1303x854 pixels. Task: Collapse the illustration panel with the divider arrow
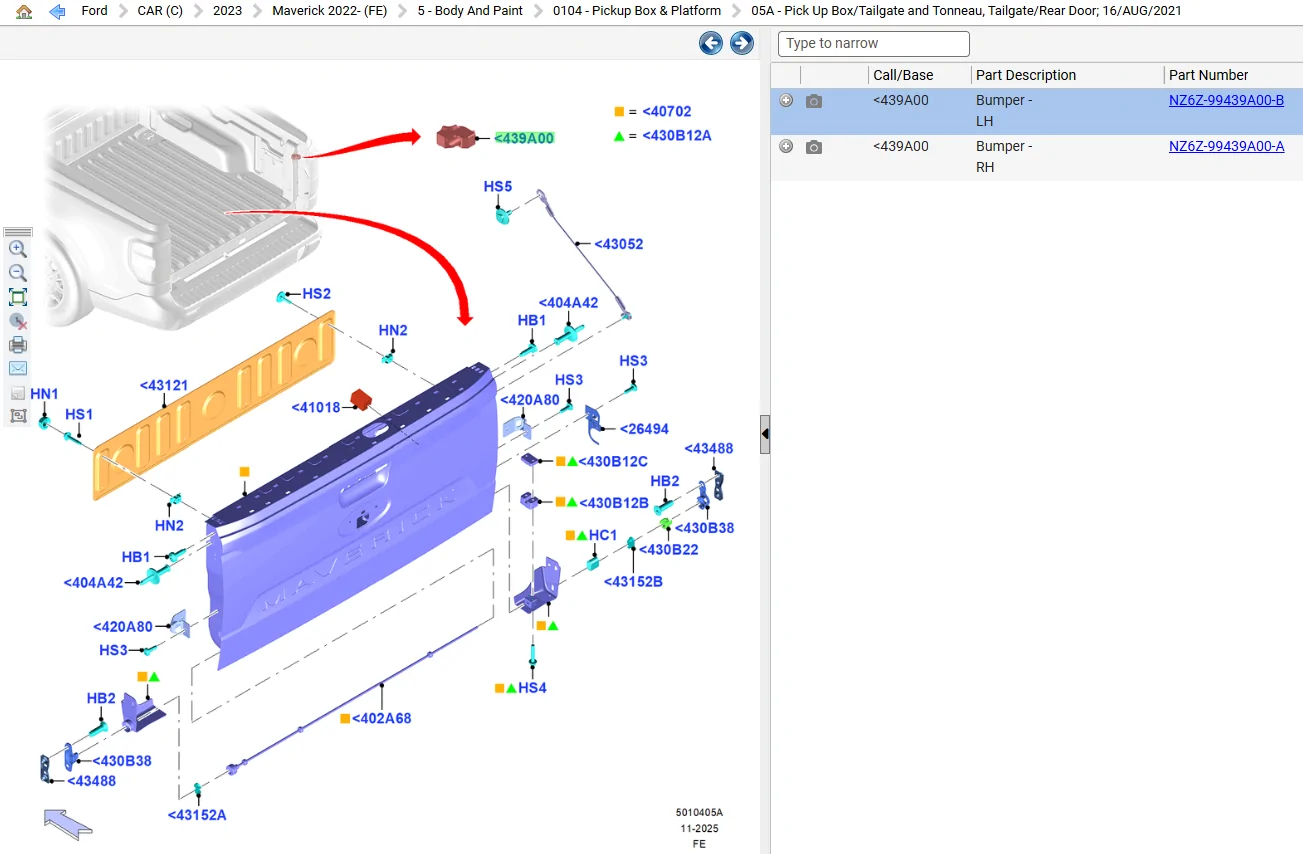[765, 434]
